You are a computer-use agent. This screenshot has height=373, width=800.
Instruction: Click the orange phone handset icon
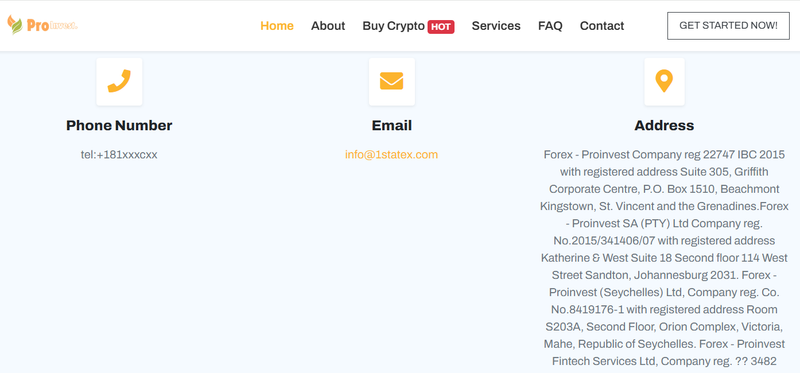point(119,81)
